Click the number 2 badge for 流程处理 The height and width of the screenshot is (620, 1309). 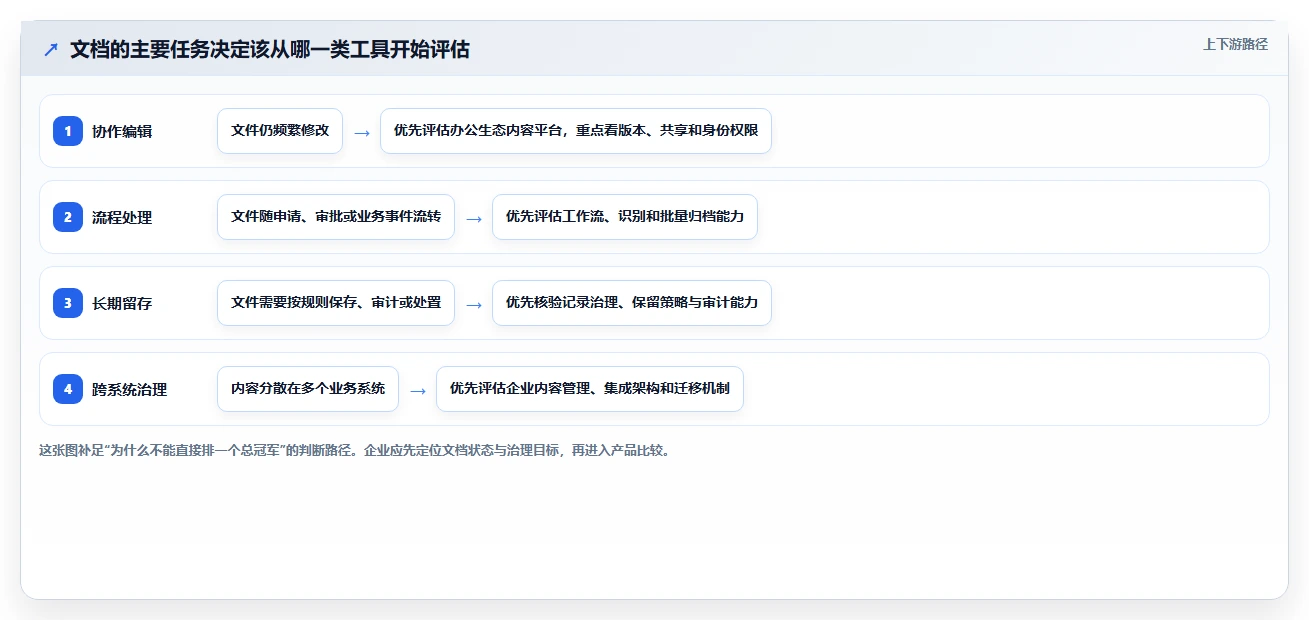[x=68, y=217]
